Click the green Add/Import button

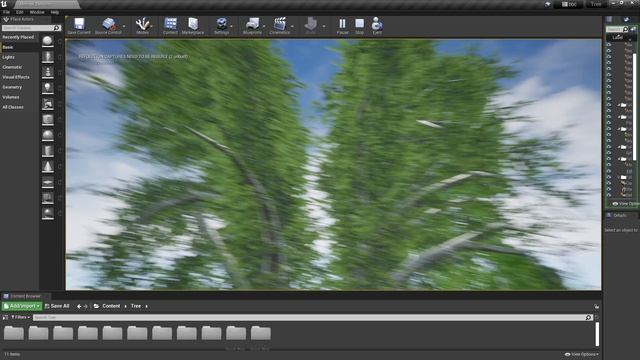click(x=22, y=306)
